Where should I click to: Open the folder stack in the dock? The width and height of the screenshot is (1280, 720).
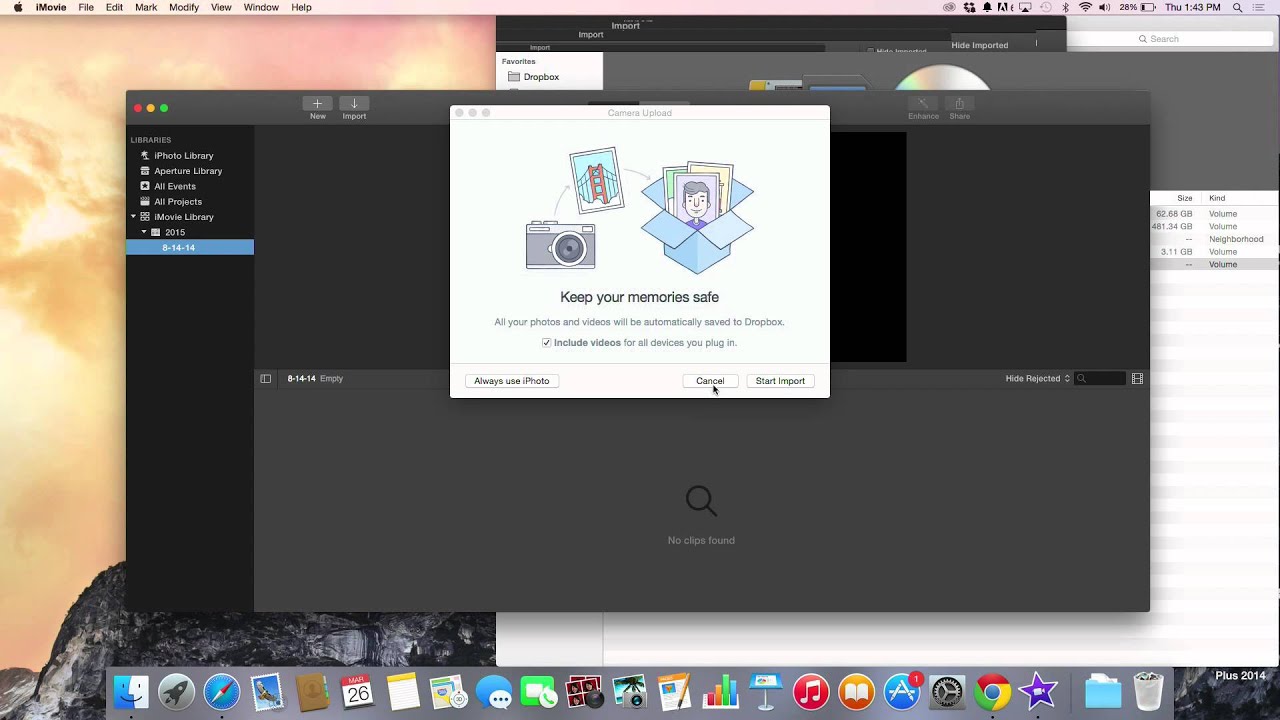coord(1103,692)
